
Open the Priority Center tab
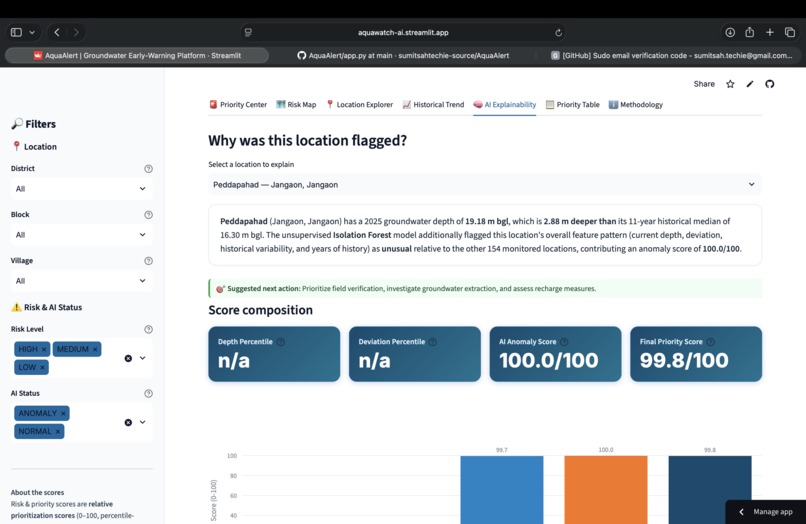pos(238,104)
